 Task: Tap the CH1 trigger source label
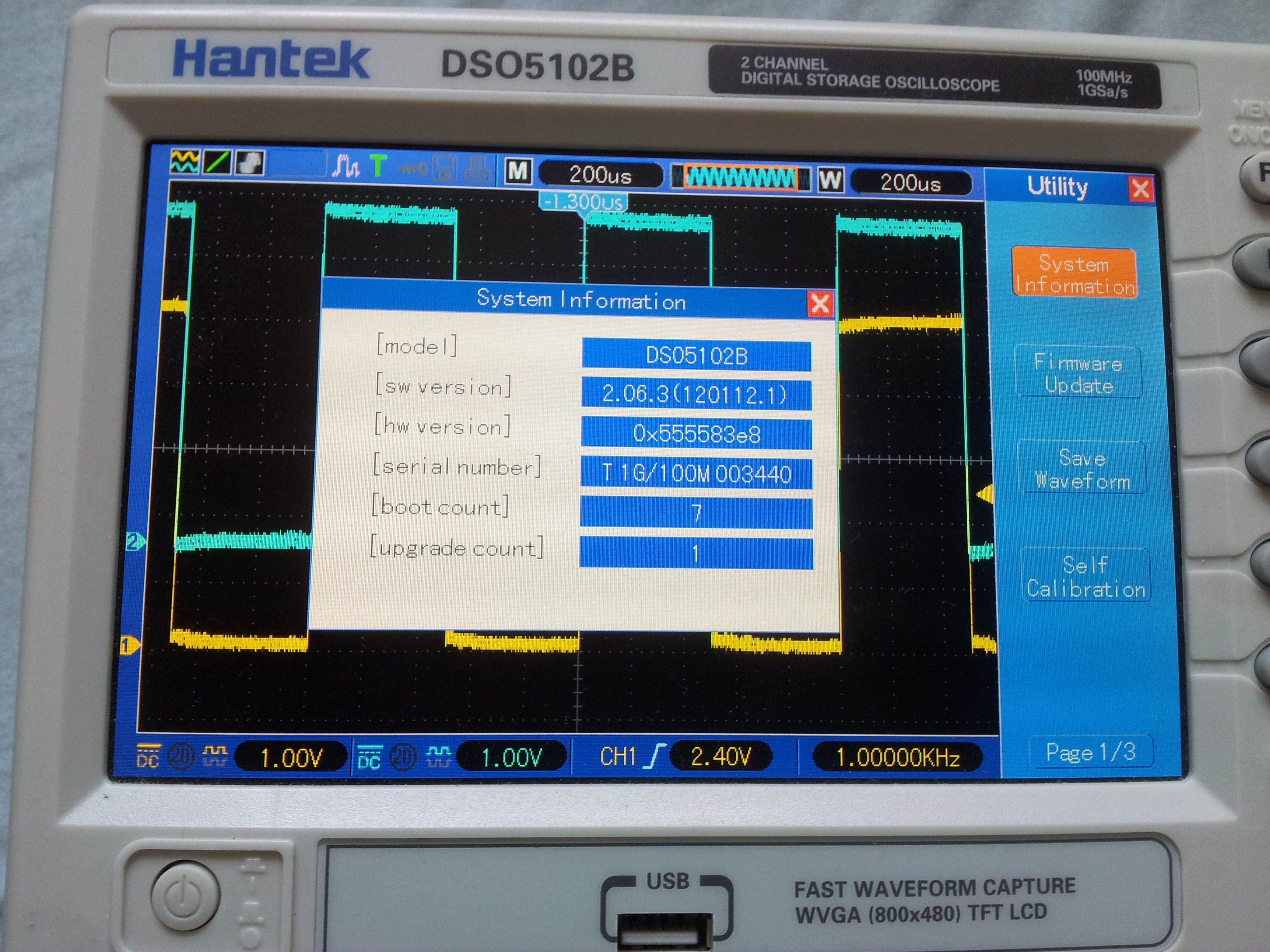pos(618,756)
